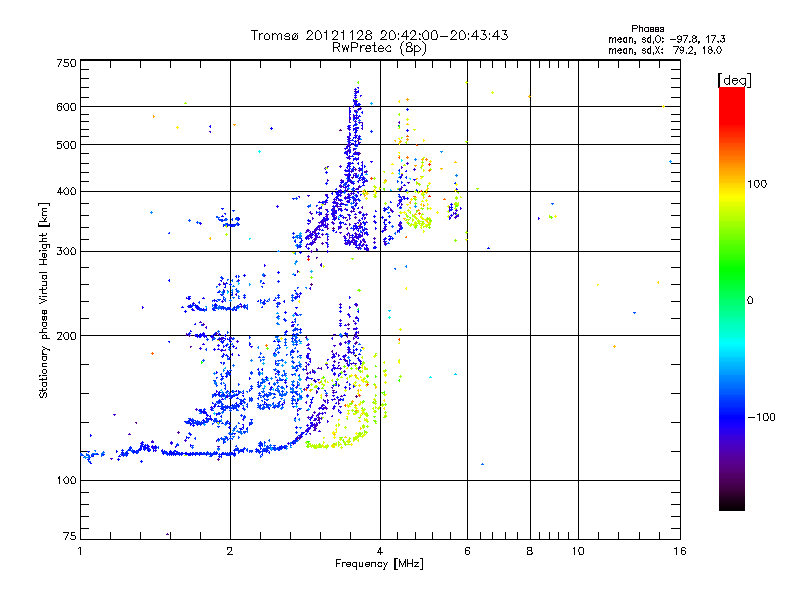Screen dimensions: 800x600
Task: Click the colorbar tick label '0'
Action: tap(750, 301)
